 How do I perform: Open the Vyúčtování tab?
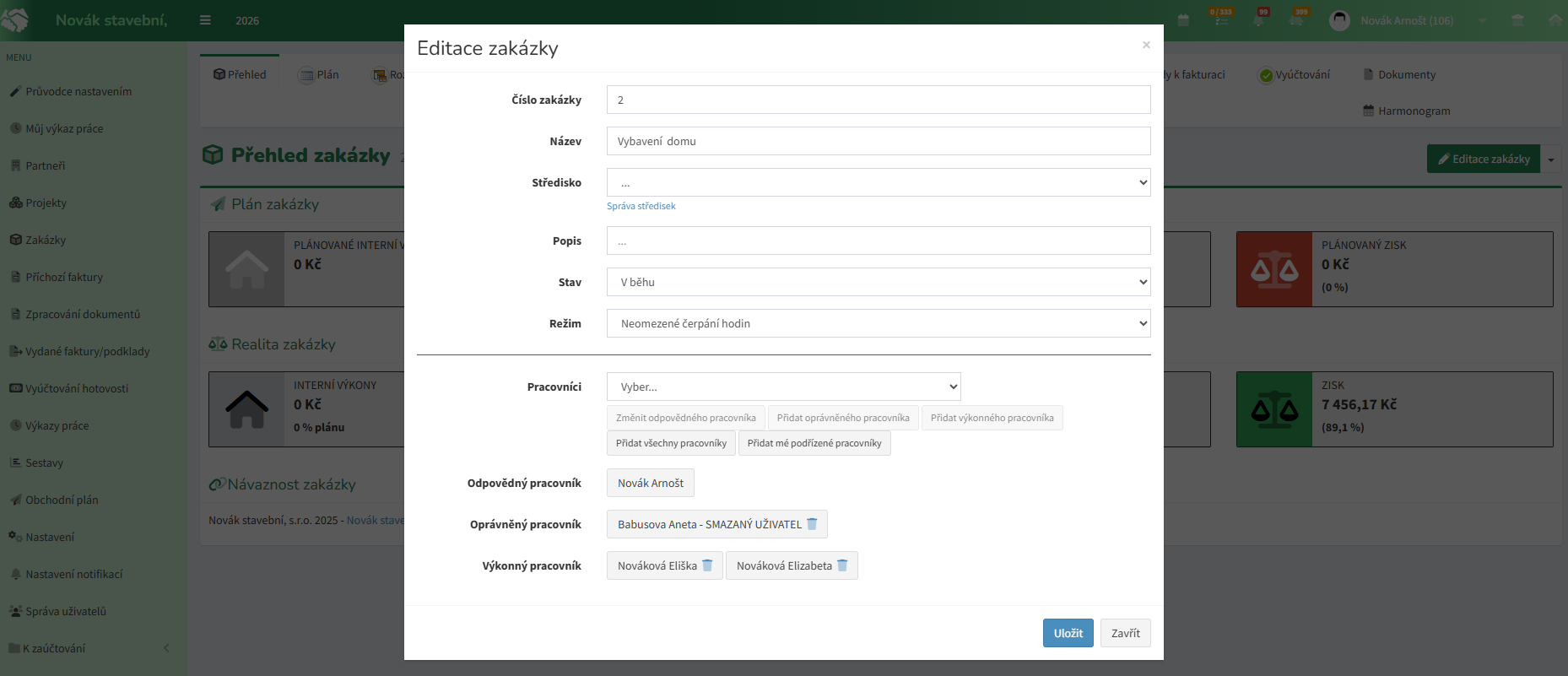click(x=1295, y=74)
